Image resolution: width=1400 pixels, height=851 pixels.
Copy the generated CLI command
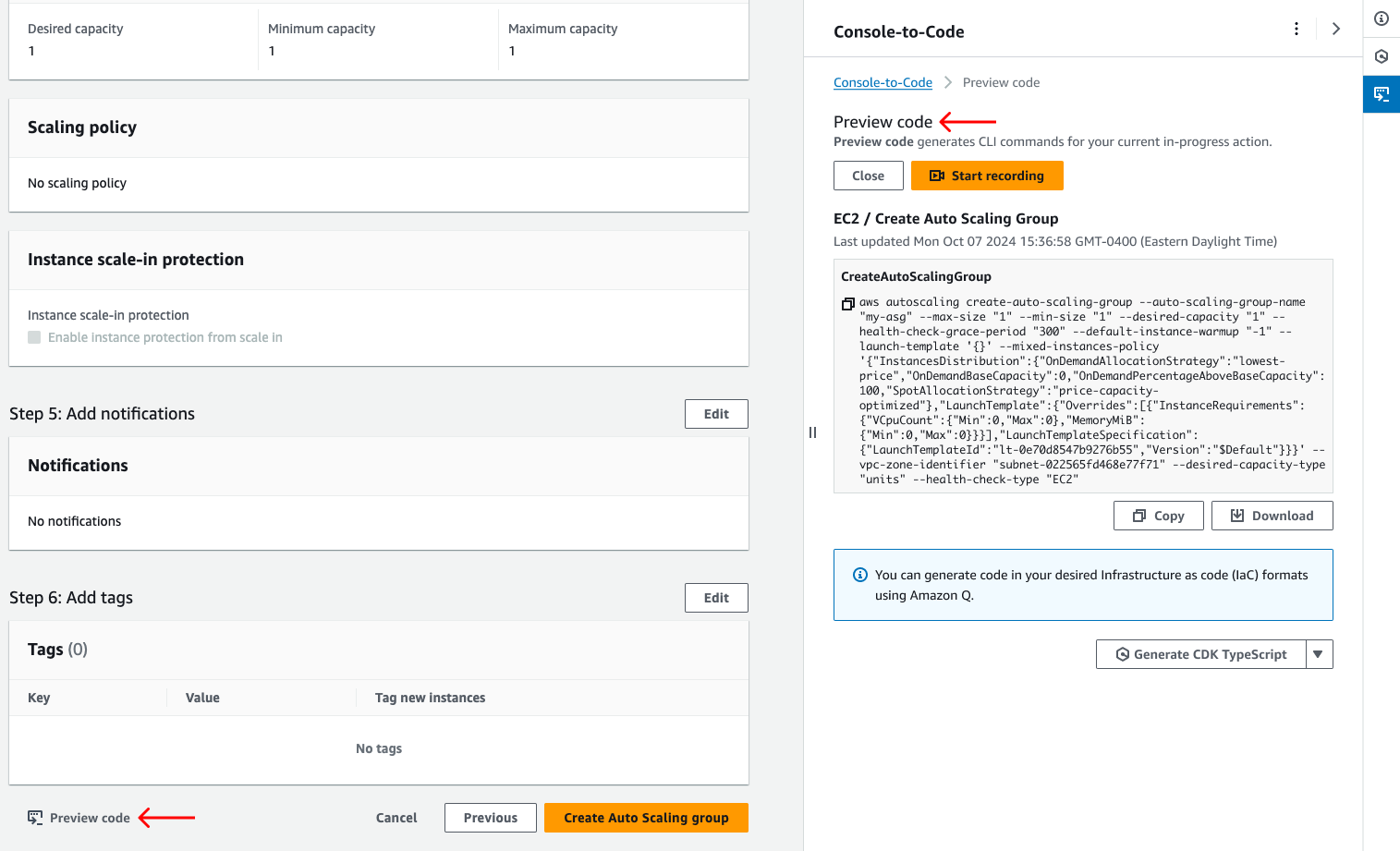click(x=1158, y=516)
